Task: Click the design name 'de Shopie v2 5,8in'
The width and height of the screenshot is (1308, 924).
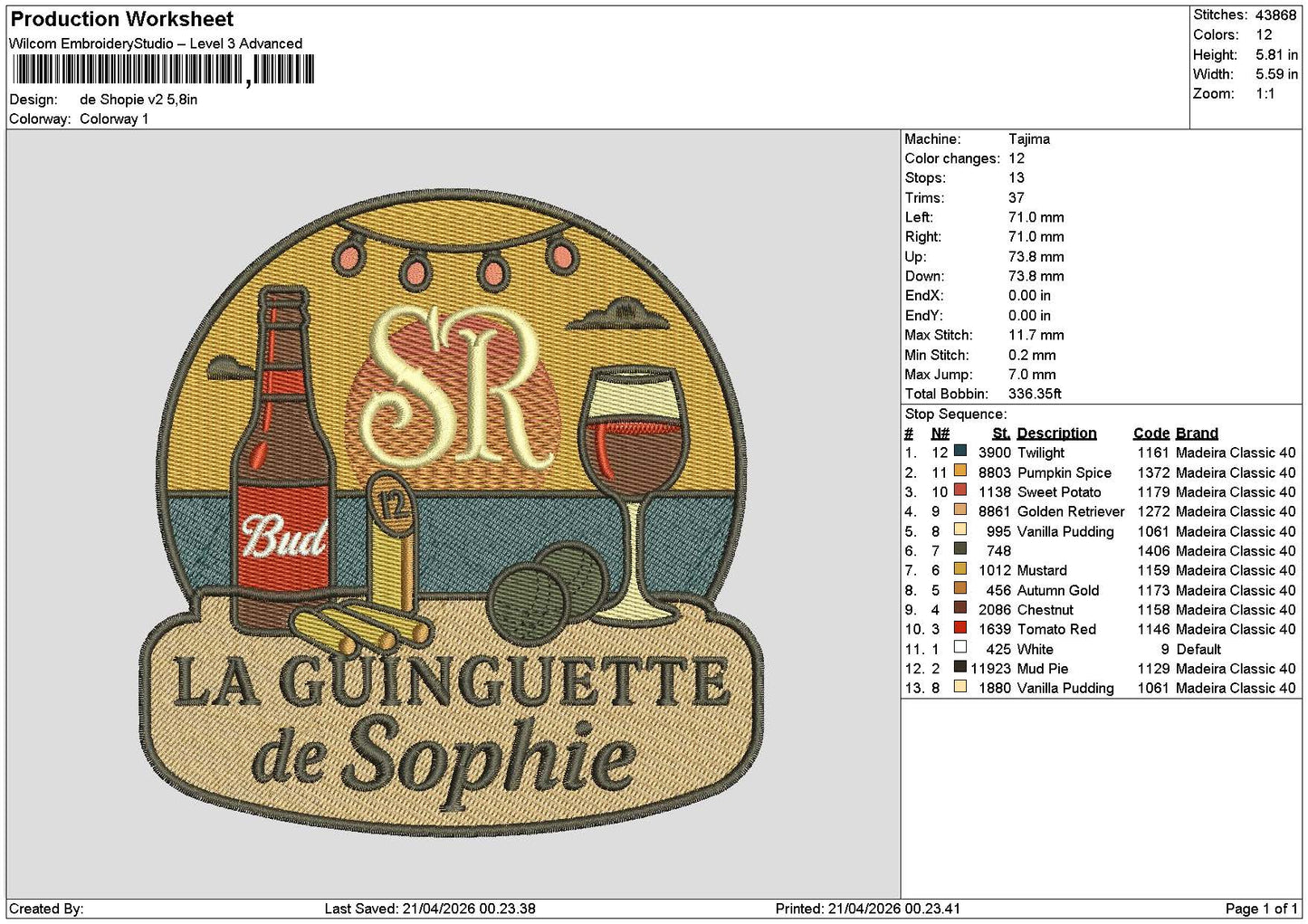Action: [138, 100]
